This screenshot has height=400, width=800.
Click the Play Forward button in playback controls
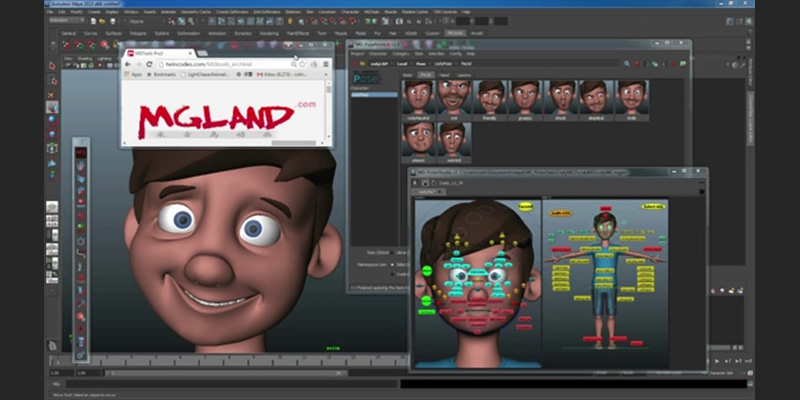point(717,361)
